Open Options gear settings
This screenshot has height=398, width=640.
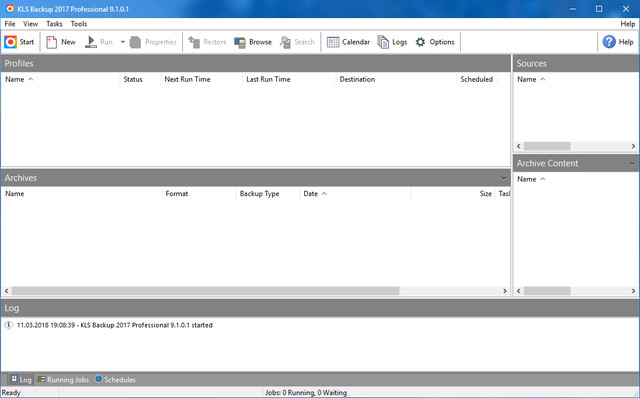[x=420, y=42]
